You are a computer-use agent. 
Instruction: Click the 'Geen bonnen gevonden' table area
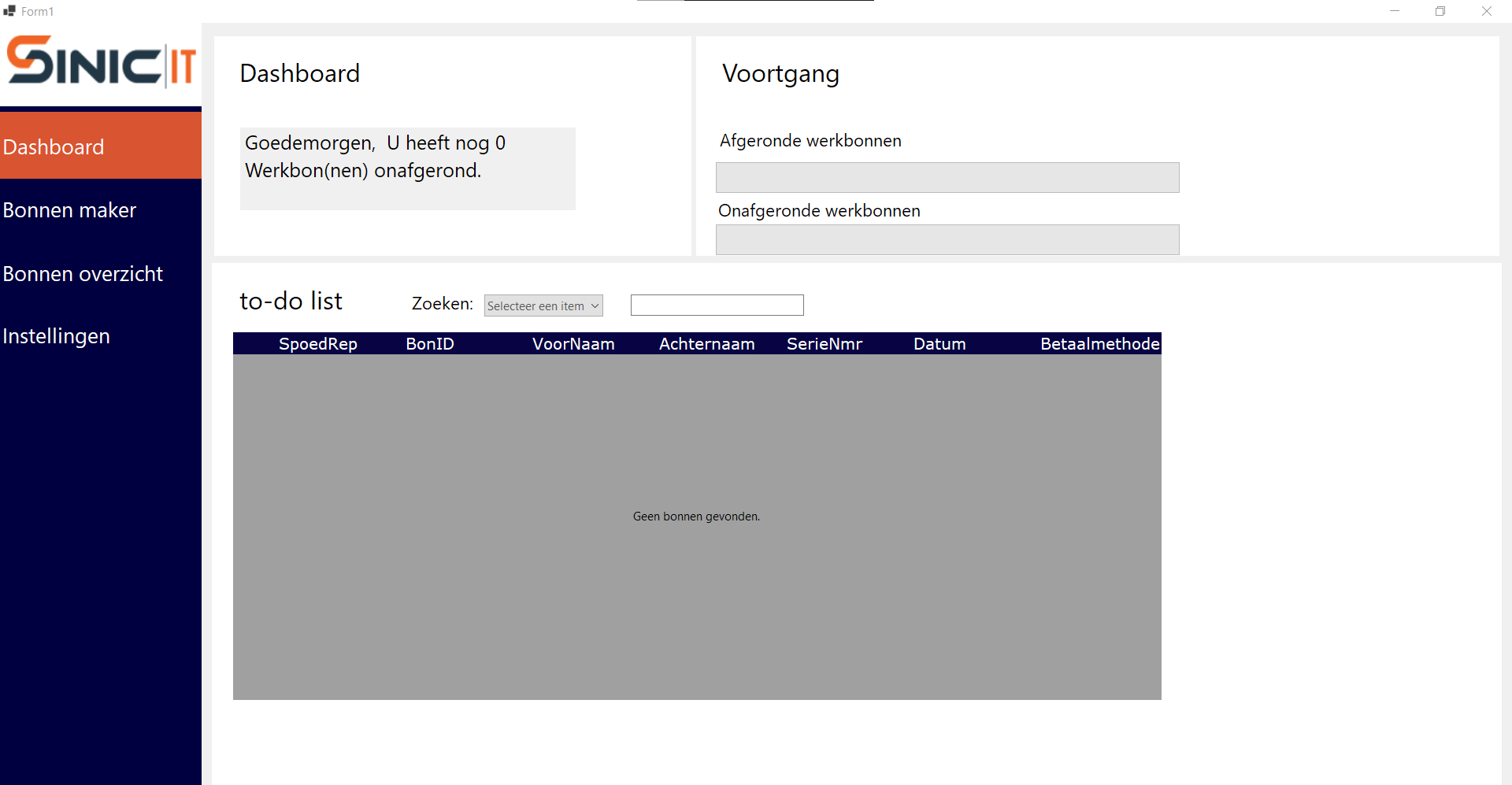coord(696,517)
